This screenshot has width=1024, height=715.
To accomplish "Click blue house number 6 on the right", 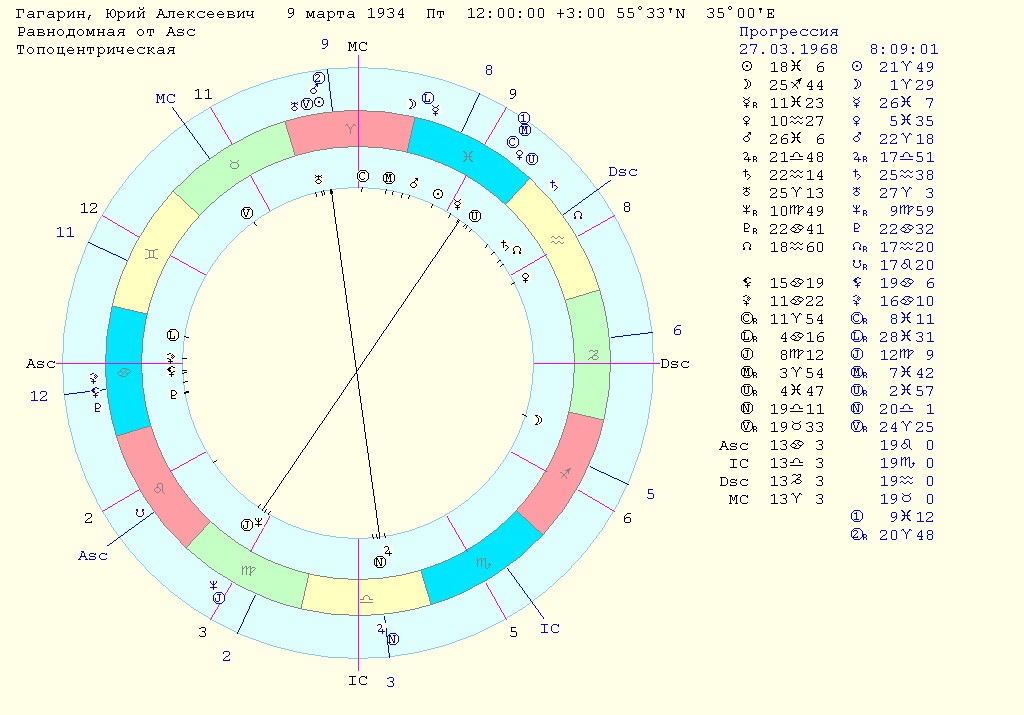I will click(x=677, y=330).
